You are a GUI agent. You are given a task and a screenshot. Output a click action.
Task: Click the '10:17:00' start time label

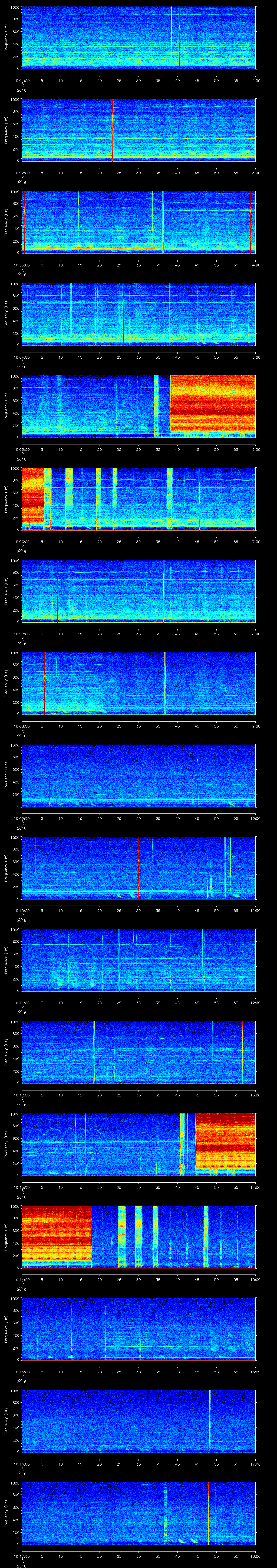point(21,1555)
